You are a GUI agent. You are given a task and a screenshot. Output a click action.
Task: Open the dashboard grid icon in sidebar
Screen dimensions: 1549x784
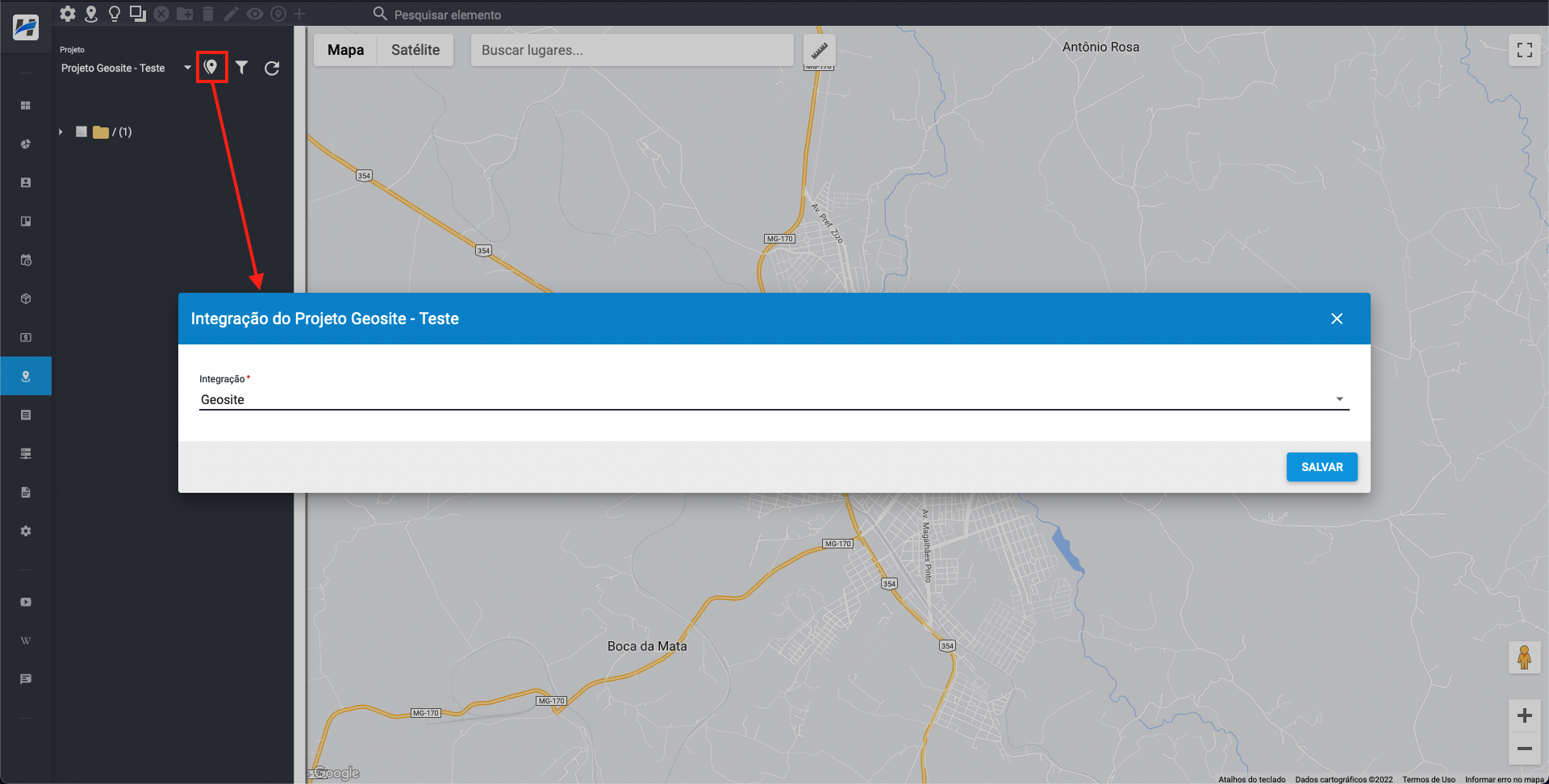tap(26, 106)
